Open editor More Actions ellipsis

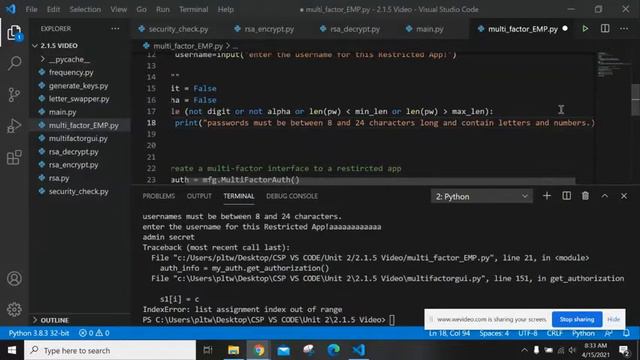[x=624, y=29]
